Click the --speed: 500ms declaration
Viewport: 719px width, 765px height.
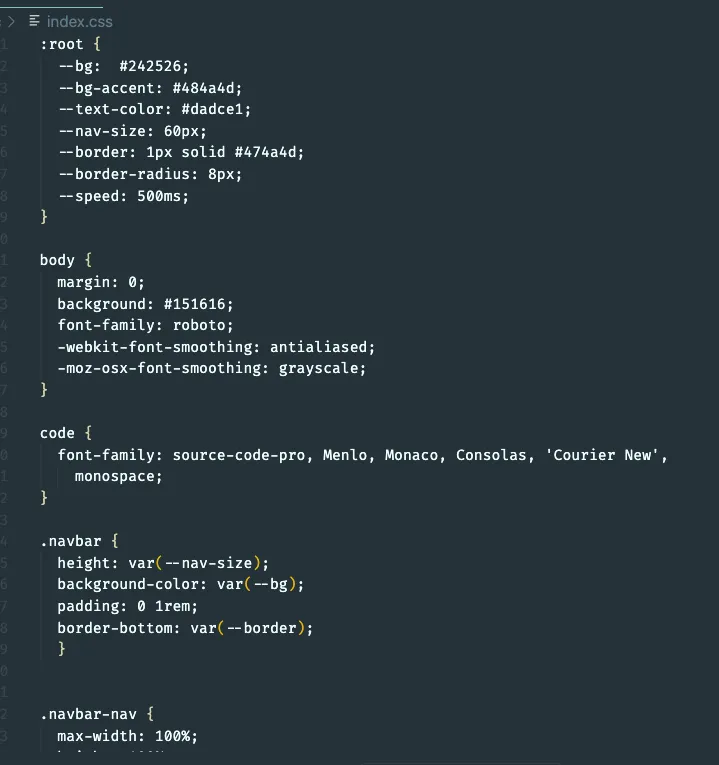point(124,196)
